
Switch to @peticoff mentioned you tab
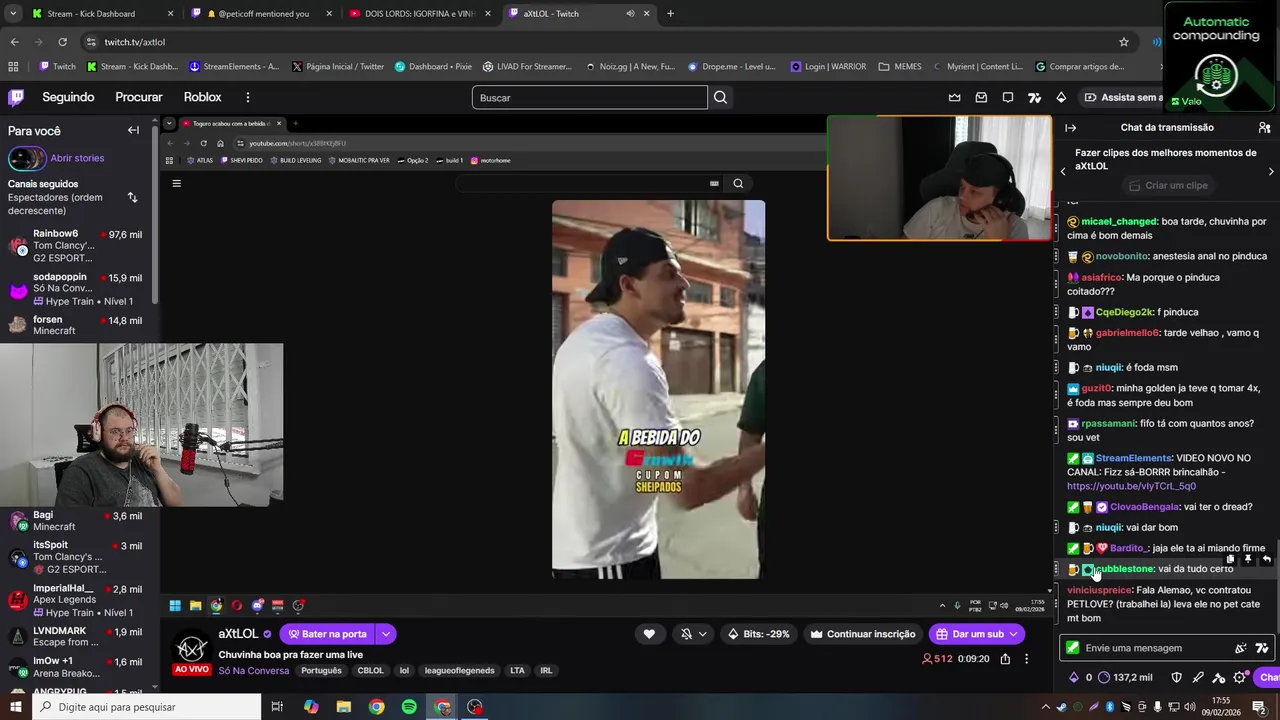tap(262, 14)
